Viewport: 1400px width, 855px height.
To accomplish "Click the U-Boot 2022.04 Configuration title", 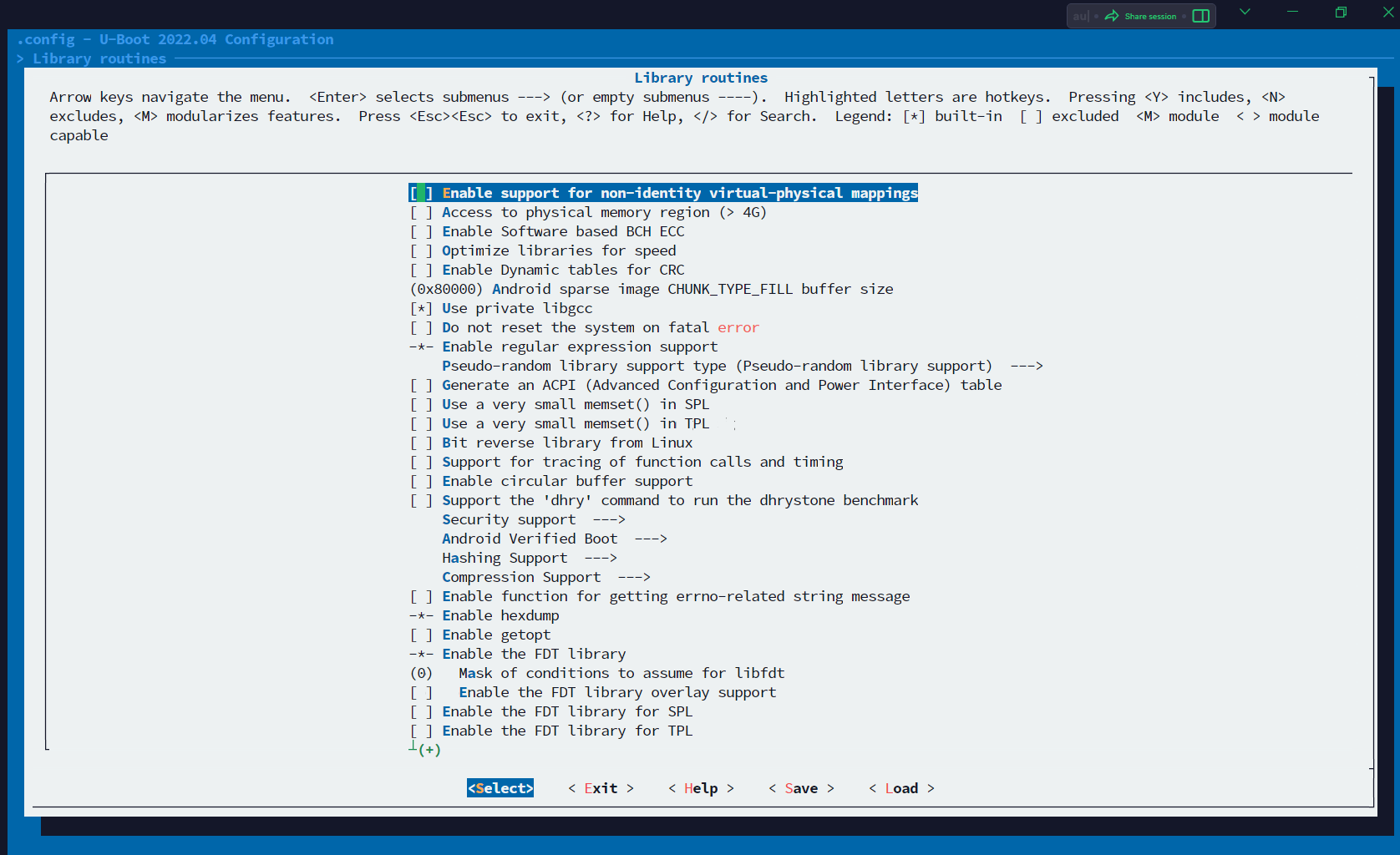I will coord(216,39).
